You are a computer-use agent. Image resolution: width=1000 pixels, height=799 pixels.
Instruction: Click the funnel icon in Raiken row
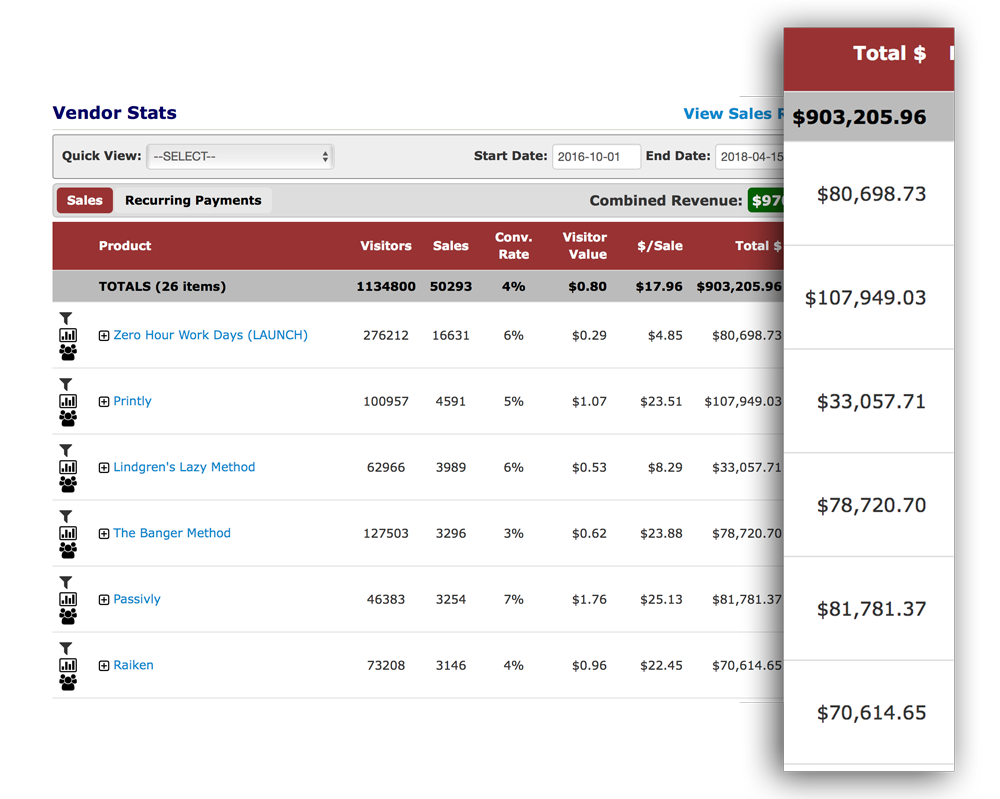[x=66, y=649]
